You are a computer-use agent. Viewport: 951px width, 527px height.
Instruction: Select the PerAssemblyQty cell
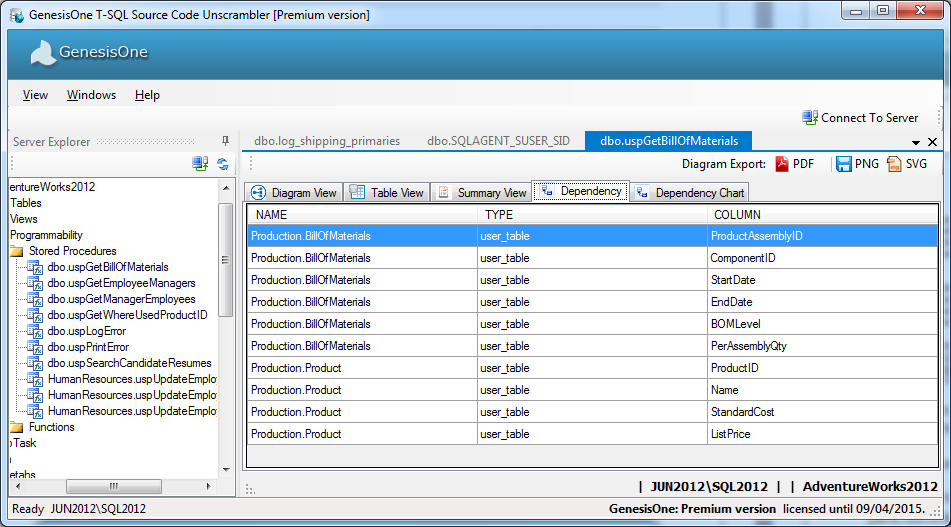[822, 346]
